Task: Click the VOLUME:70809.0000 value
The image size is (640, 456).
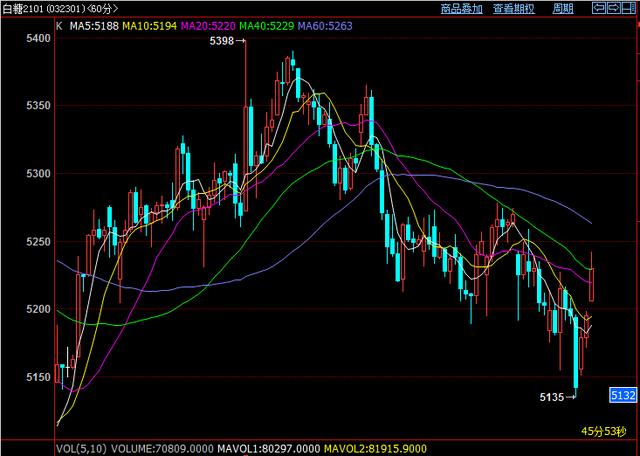Action: 162,449
